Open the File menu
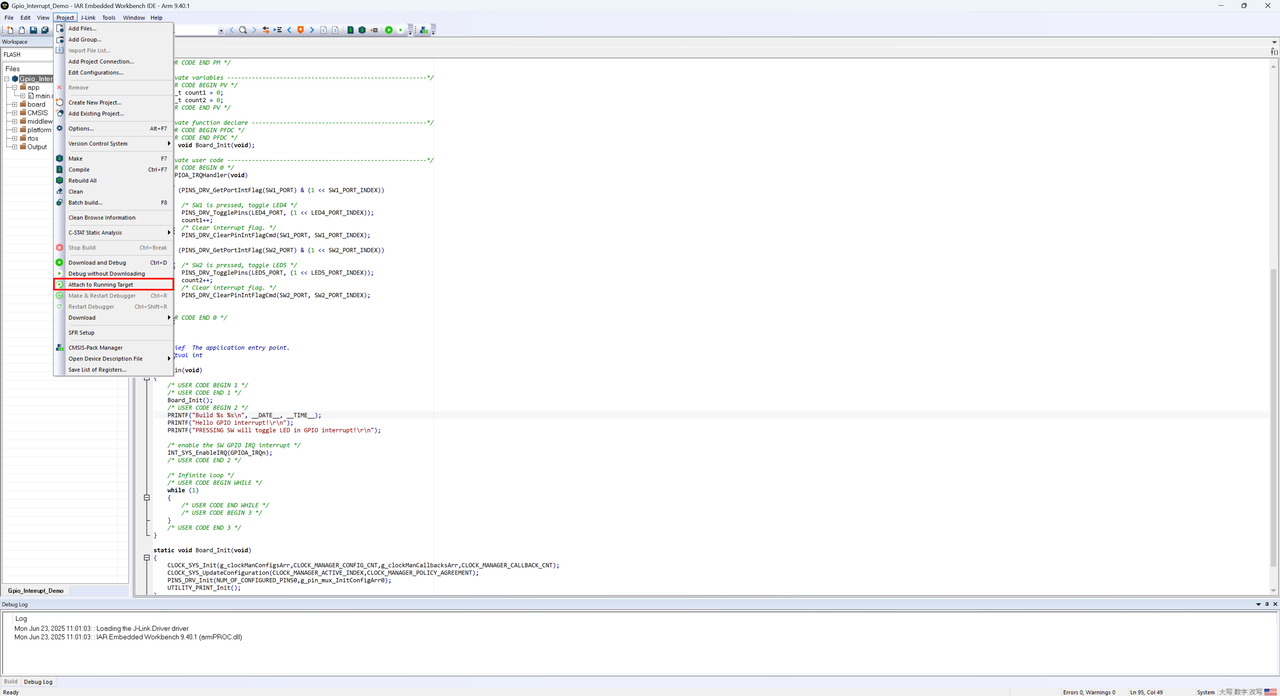The width and height of the screenshot is (1280, 696). [9, 17]
